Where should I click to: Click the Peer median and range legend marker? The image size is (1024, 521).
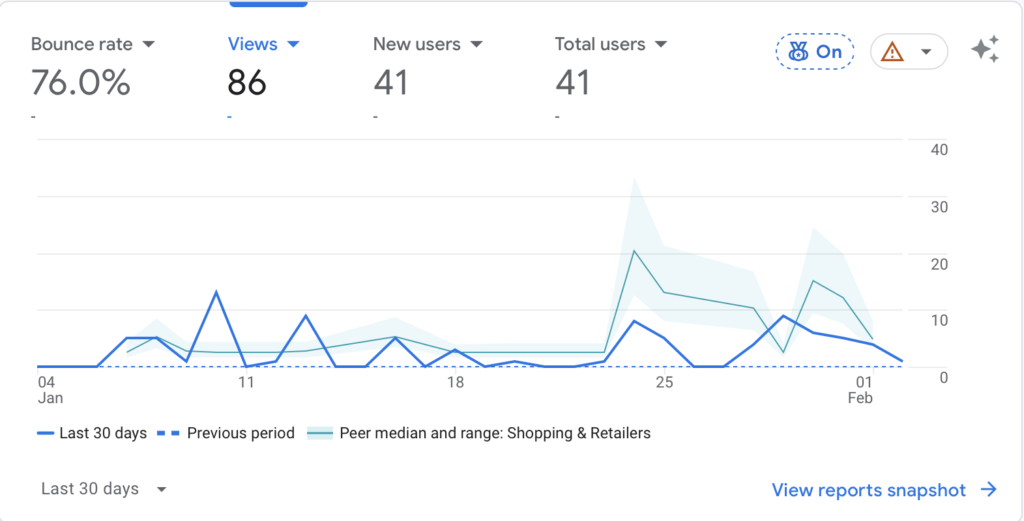pos(319,433)
